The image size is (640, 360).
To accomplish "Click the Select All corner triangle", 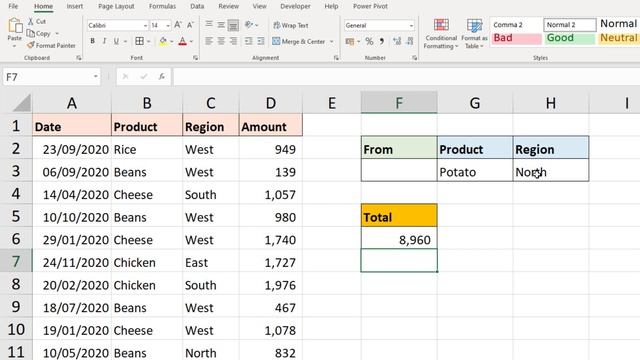I will (21, 103).
